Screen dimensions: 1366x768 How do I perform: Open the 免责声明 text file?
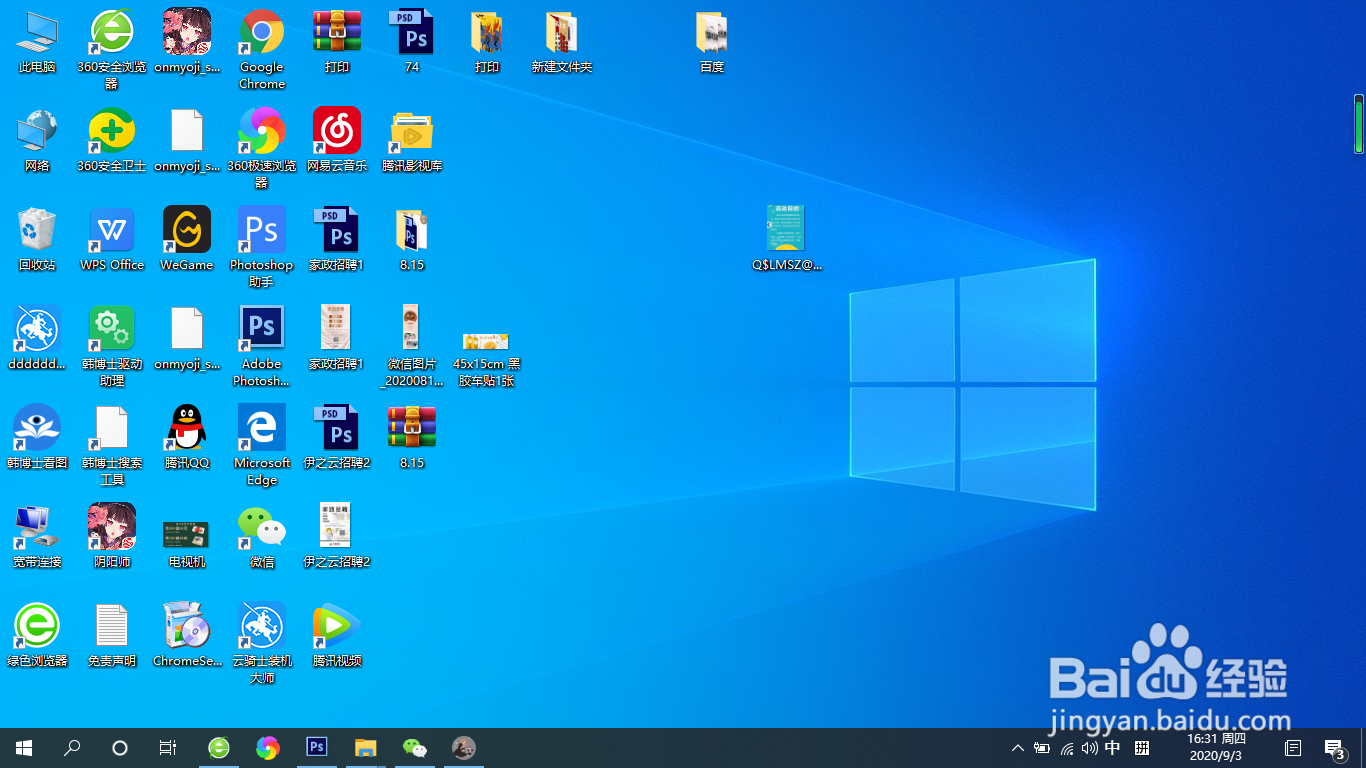click(112, 636)
